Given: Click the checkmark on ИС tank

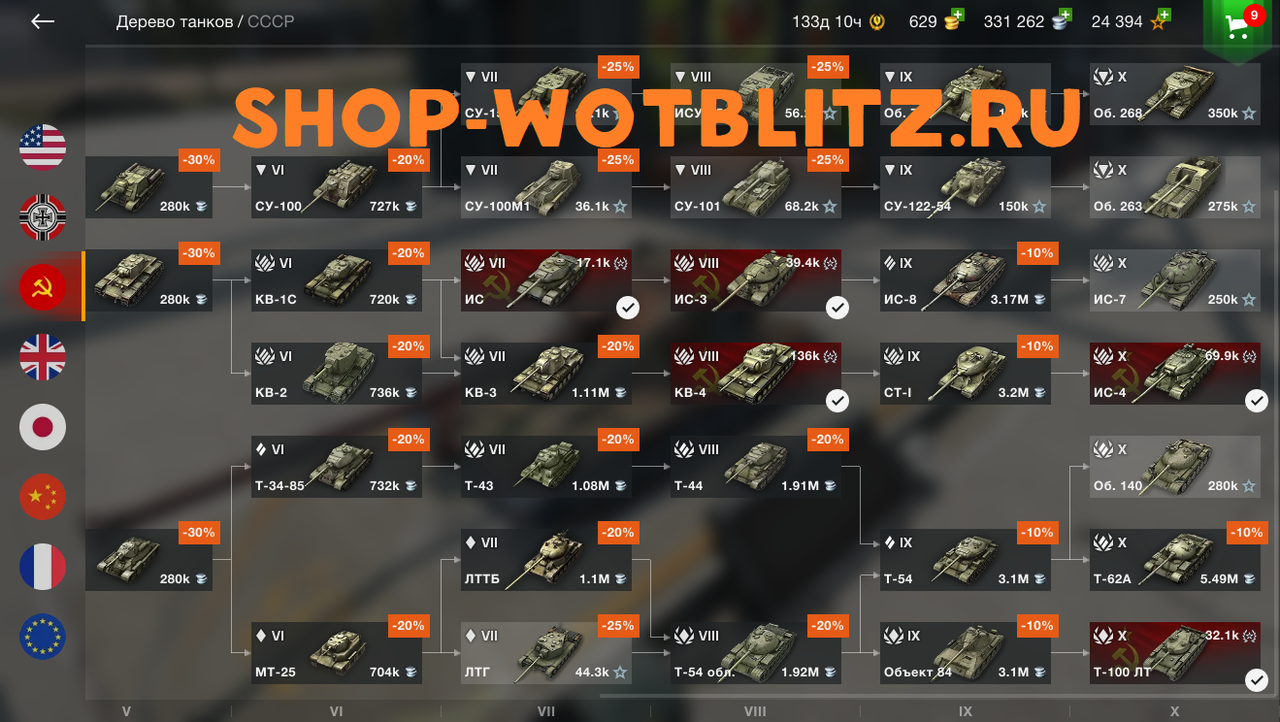Looking at the screenshot, I should coord(627,308).
